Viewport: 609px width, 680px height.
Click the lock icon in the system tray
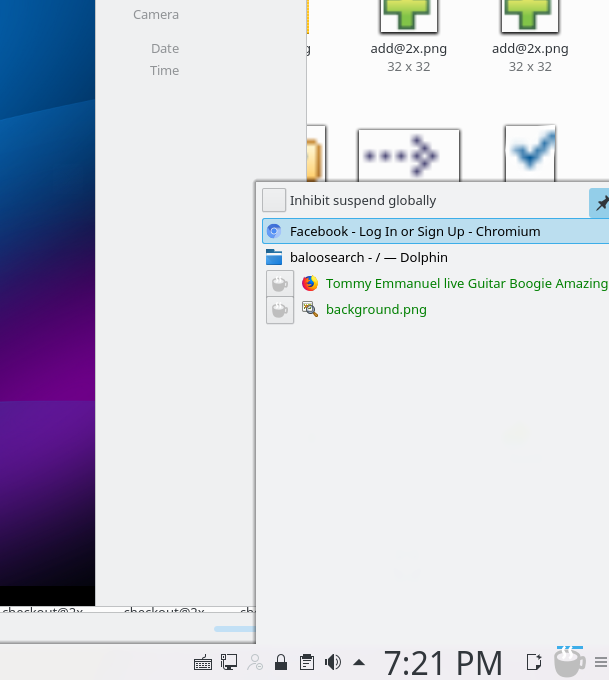pyautogui.click(x=281, y=663)
